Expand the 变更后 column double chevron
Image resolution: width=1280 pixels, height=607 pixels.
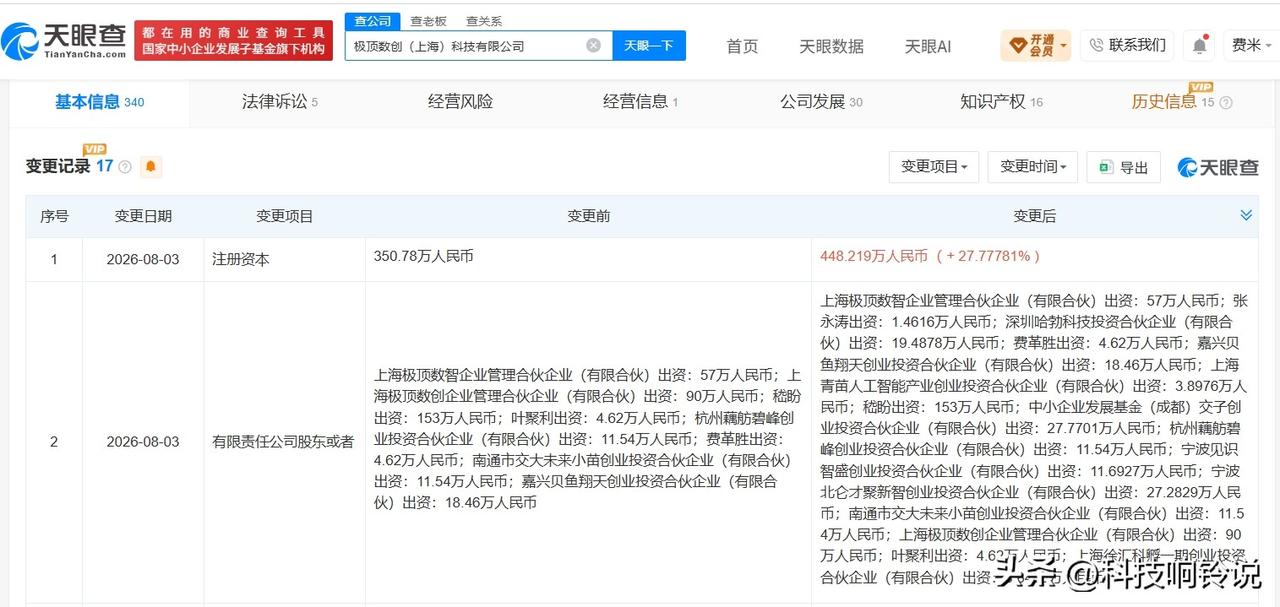[x=1246, y=215]
